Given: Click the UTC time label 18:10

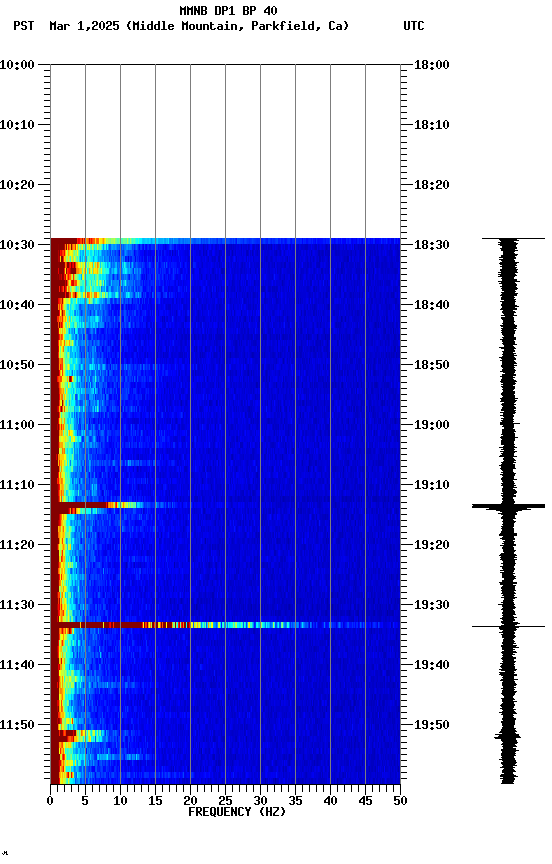Looking at the screenshot, I should pyautogui.click(x=432, y=125).
